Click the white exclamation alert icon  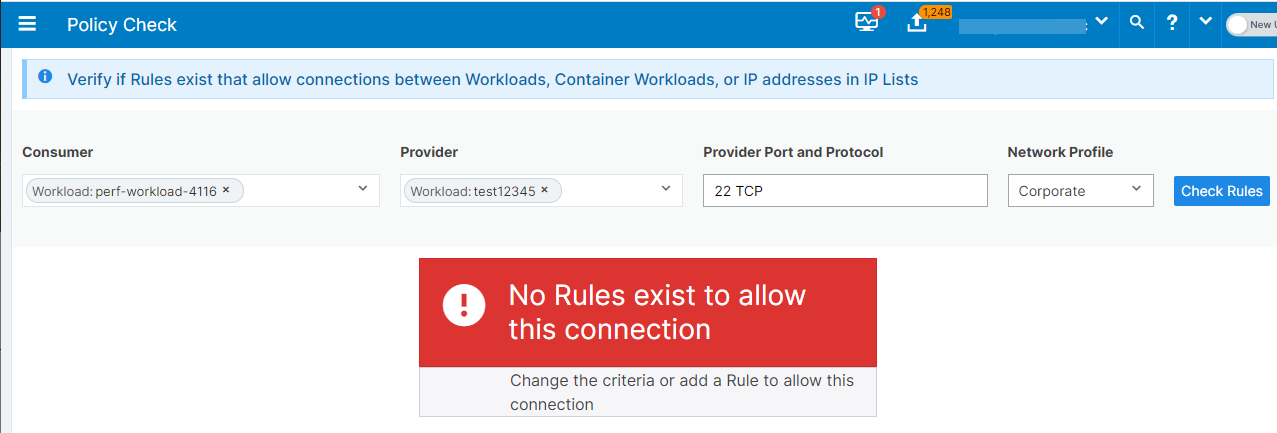463,305
